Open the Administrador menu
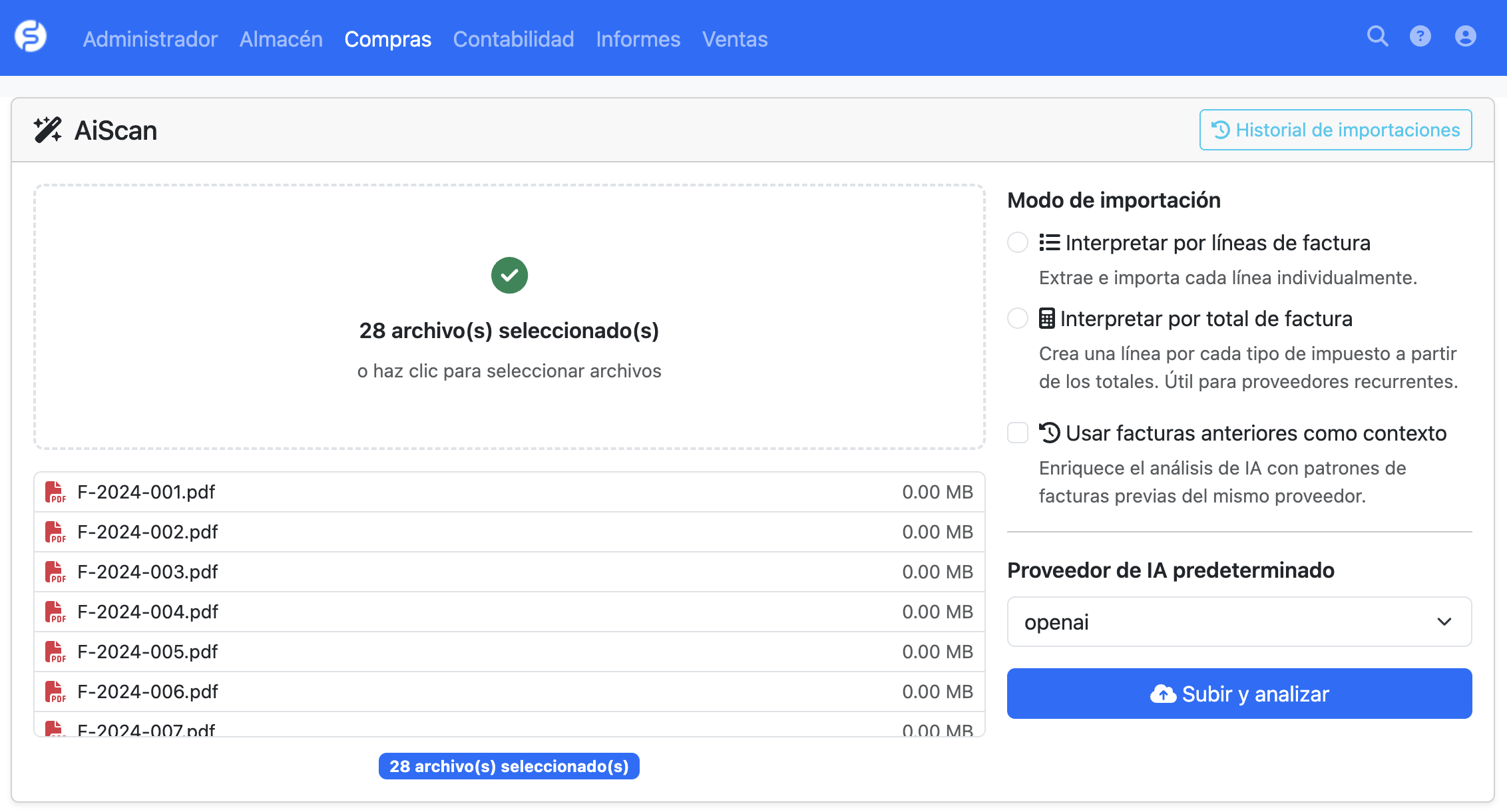 tap(150, 39)
